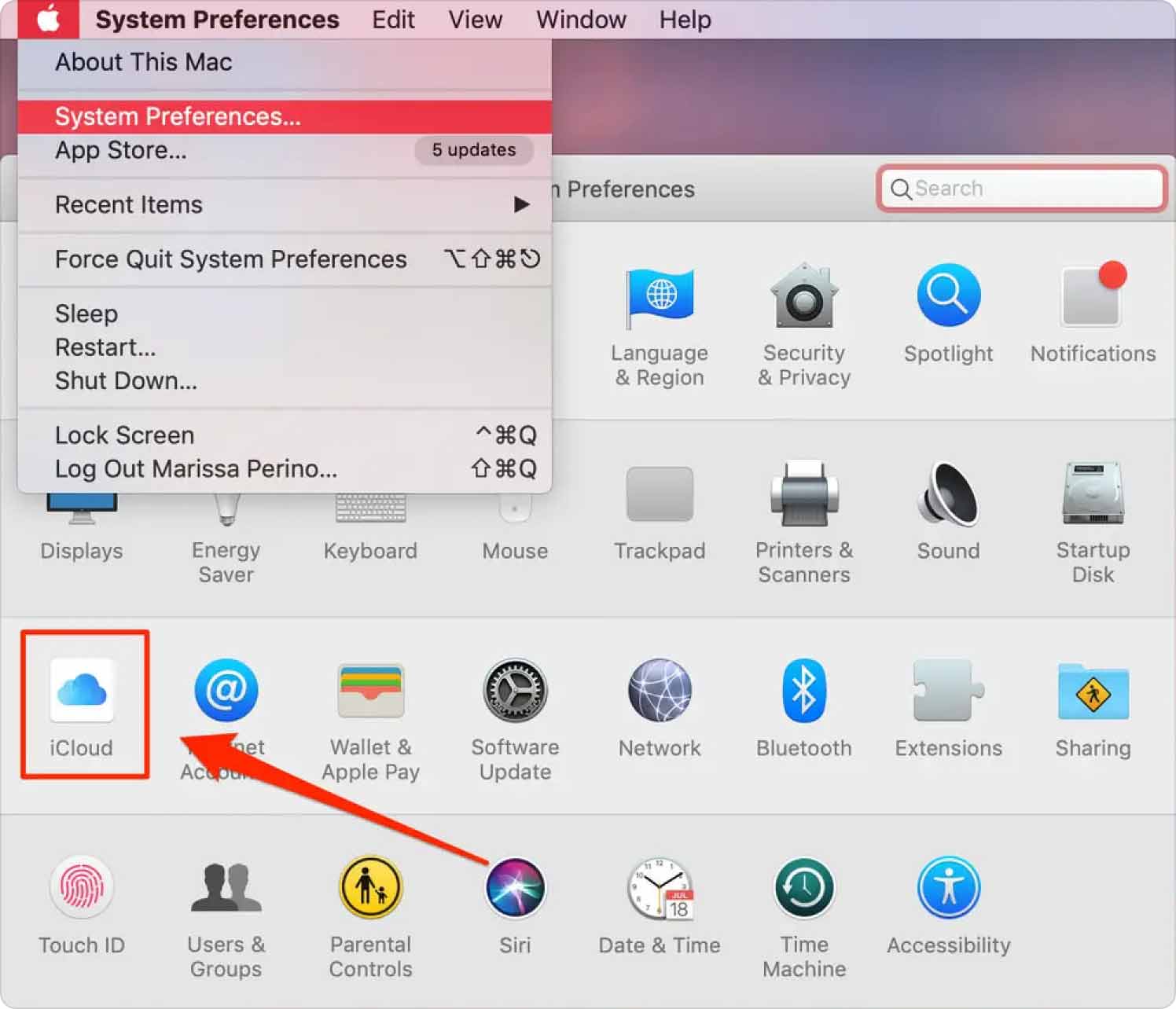Choose App Store… menu entry
The width and height of the screenshot is (1176, 1009).
click(x=285, y=150)
